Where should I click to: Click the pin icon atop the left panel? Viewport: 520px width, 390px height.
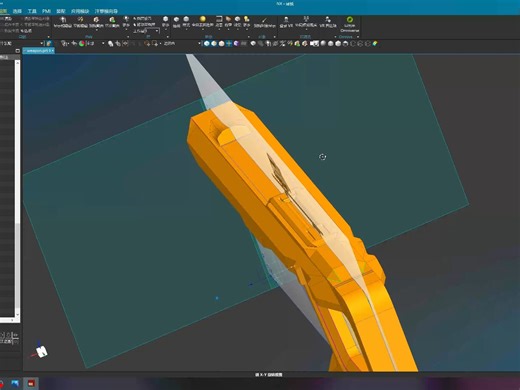(x=17, y=51)
